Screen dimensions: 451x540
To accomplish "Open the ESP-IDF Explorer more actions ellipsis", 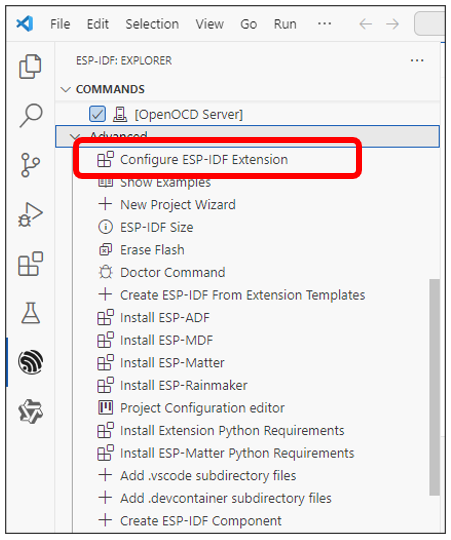I will pyautogui.click(x=417, y=61).
